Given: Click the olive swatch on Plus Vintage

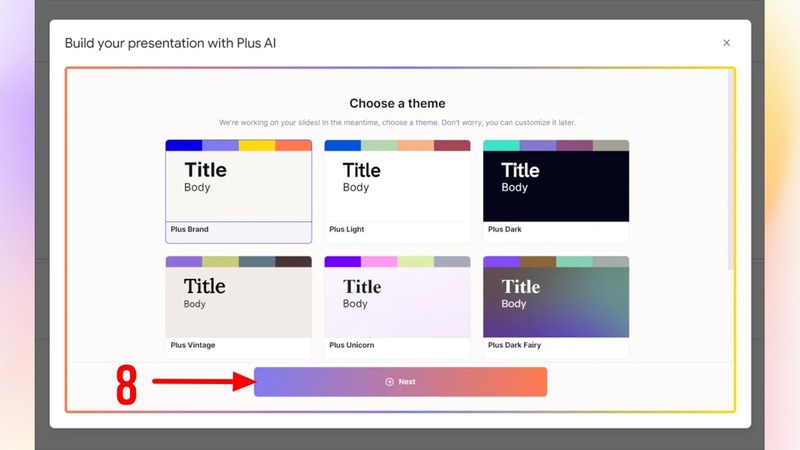Looking at the screenshot, I should point(220,262).
